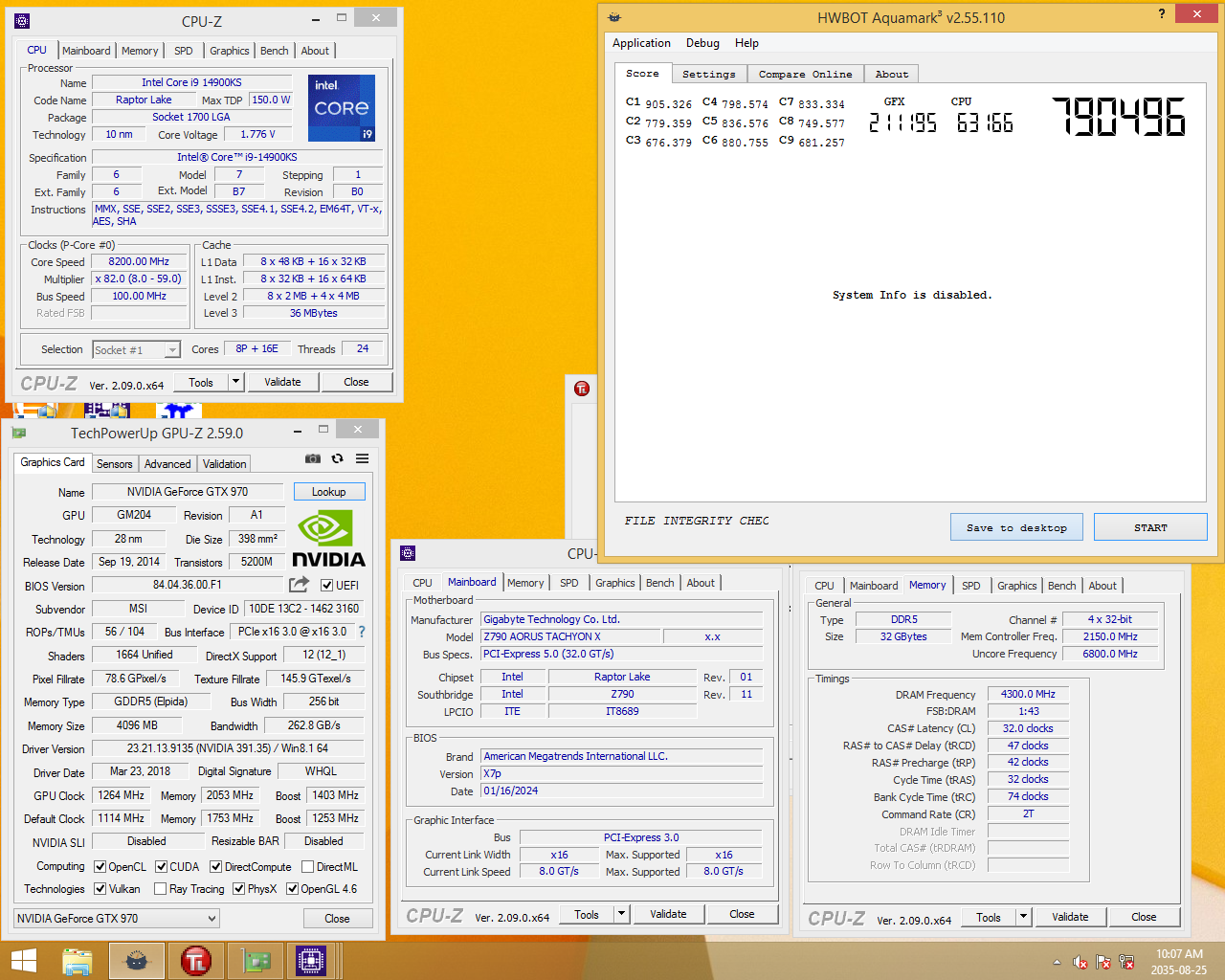Expand Tools dropdown arrow in Memory CPU-Z window
The height and width of the screenshot is (980, 1225).
coord(1023,917)
